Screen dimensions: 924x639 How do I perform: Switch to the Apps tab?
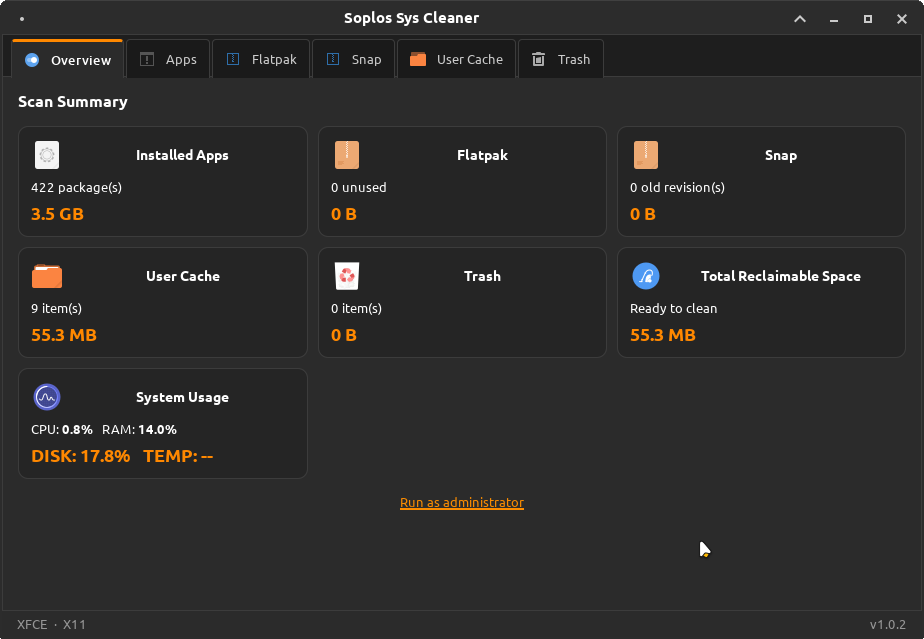[168, 59]
